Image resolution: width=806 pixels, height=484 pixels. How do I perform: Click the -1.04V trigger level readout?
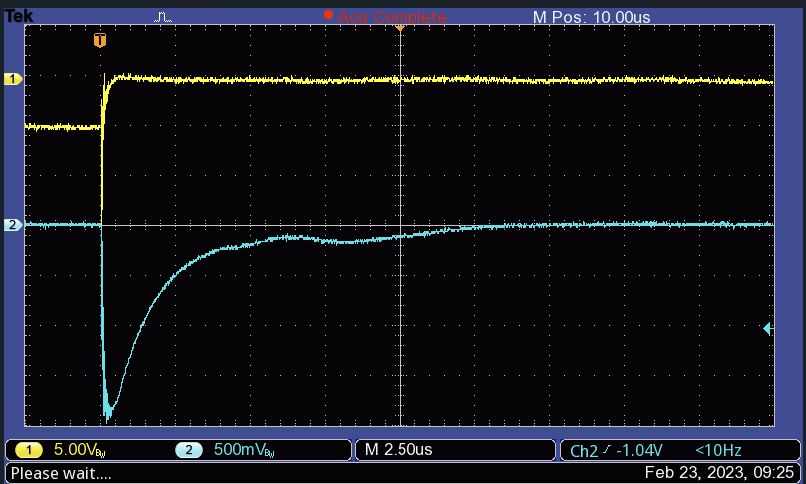pyautogui.click(x=639, y=451)
